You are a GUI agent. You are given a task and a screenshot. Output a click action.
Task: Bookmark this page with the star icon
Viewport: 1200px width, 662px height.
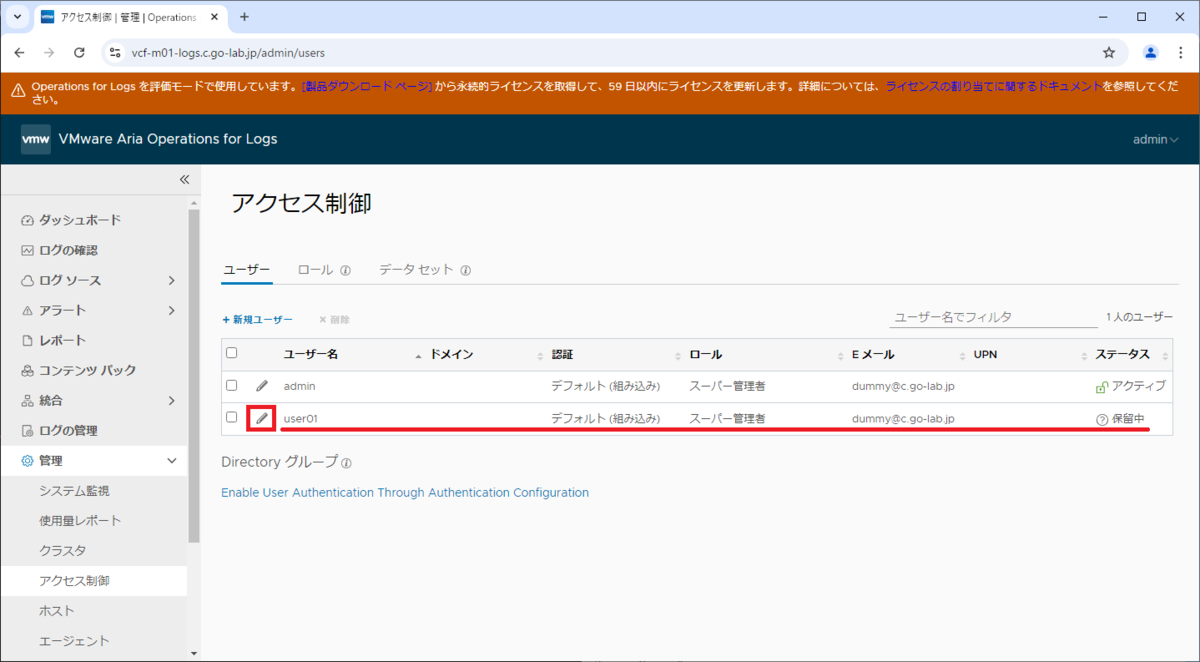(1108, 52)
